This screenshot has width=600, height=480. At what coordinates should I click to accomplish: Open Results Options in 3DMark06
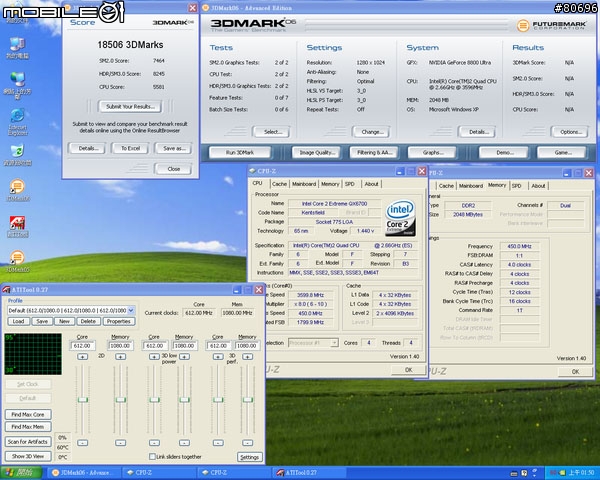(x=570, y=132)
